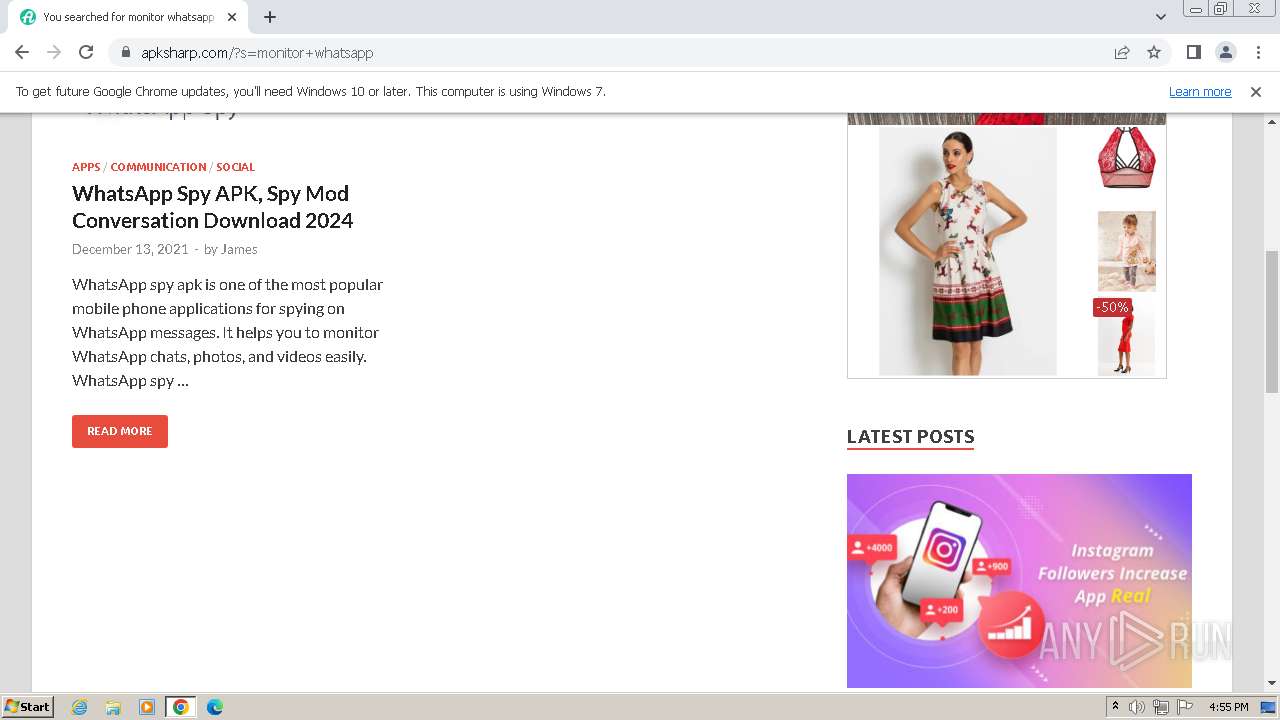Open post date December 13, 2021
The height and width of the screenshot is (720, 1280).
(x=130, y=249)
